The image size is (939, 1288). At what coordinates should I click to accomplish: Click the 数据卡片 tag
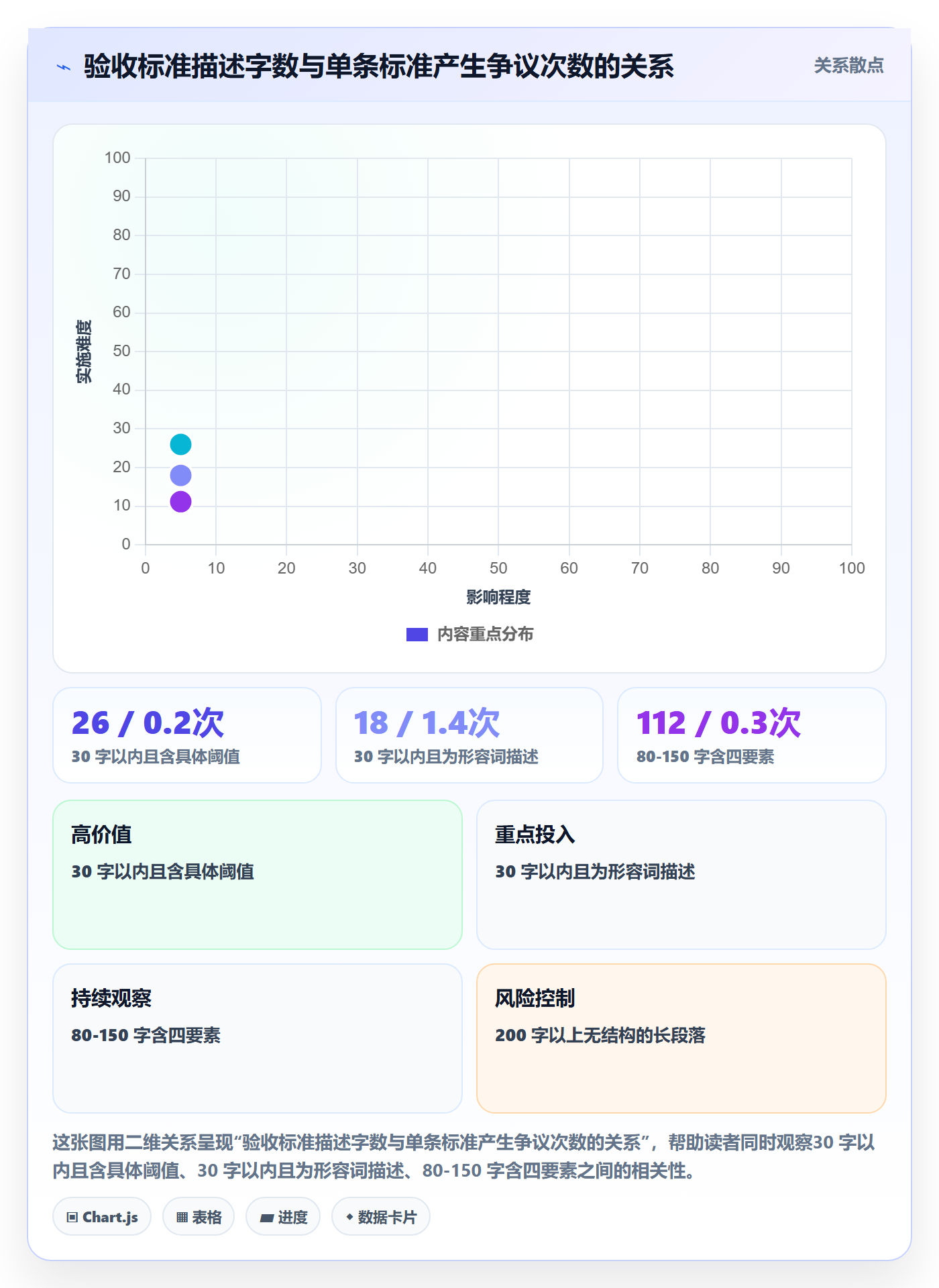[x=381, y=1217]
